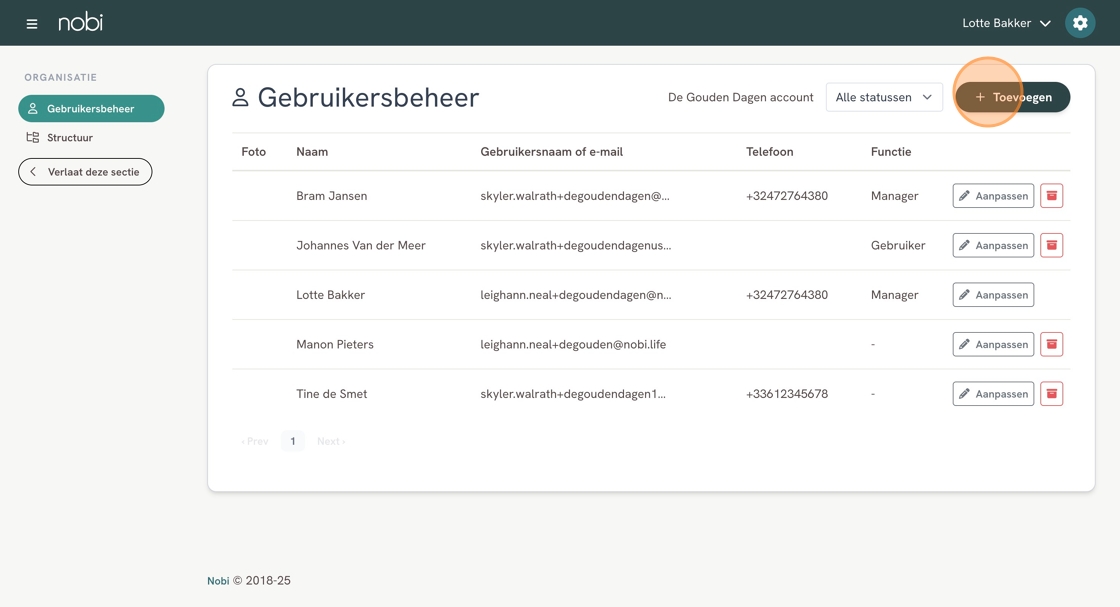Image resolution: width=1120 pixels, height=607 pixels.
Task: Remove Manon Pieters using the red icon
Action: pos(1051,344)
